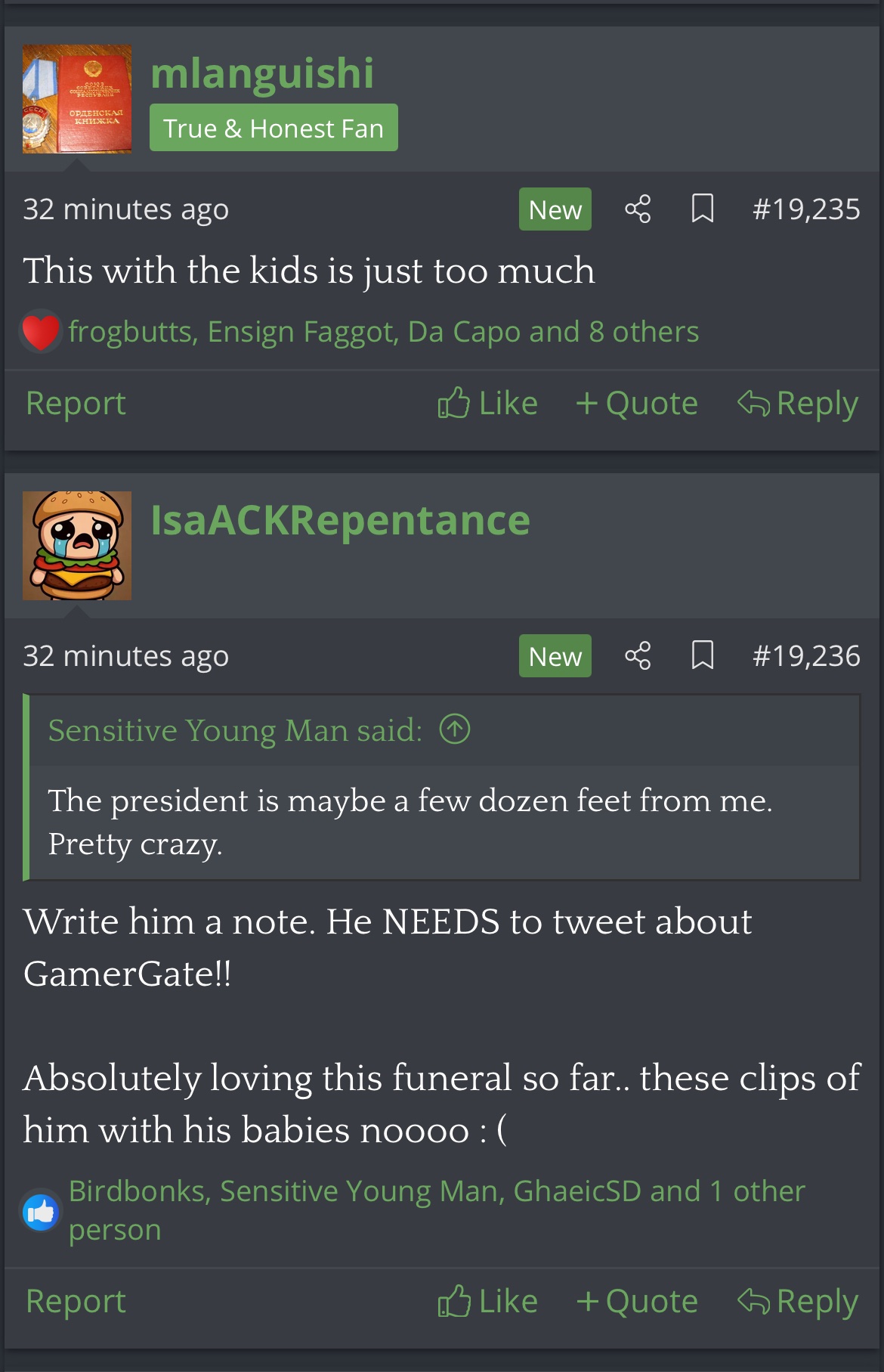Bookmark IsaACKRepentance's post #19,236
884x1372 pixels.
tap(703, 655)
